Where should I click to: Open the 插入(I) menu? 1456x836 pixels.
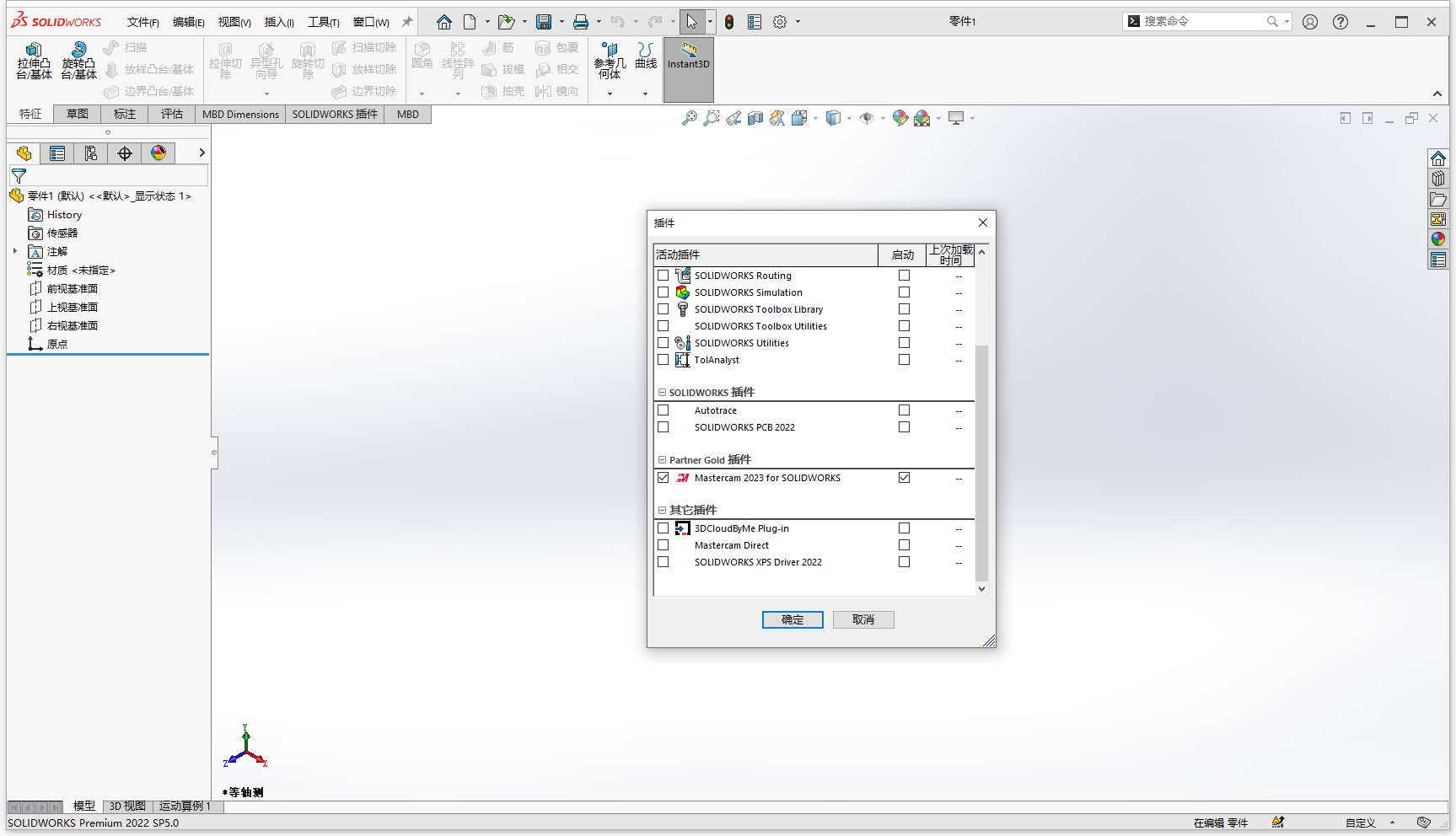tap(279, 22)
